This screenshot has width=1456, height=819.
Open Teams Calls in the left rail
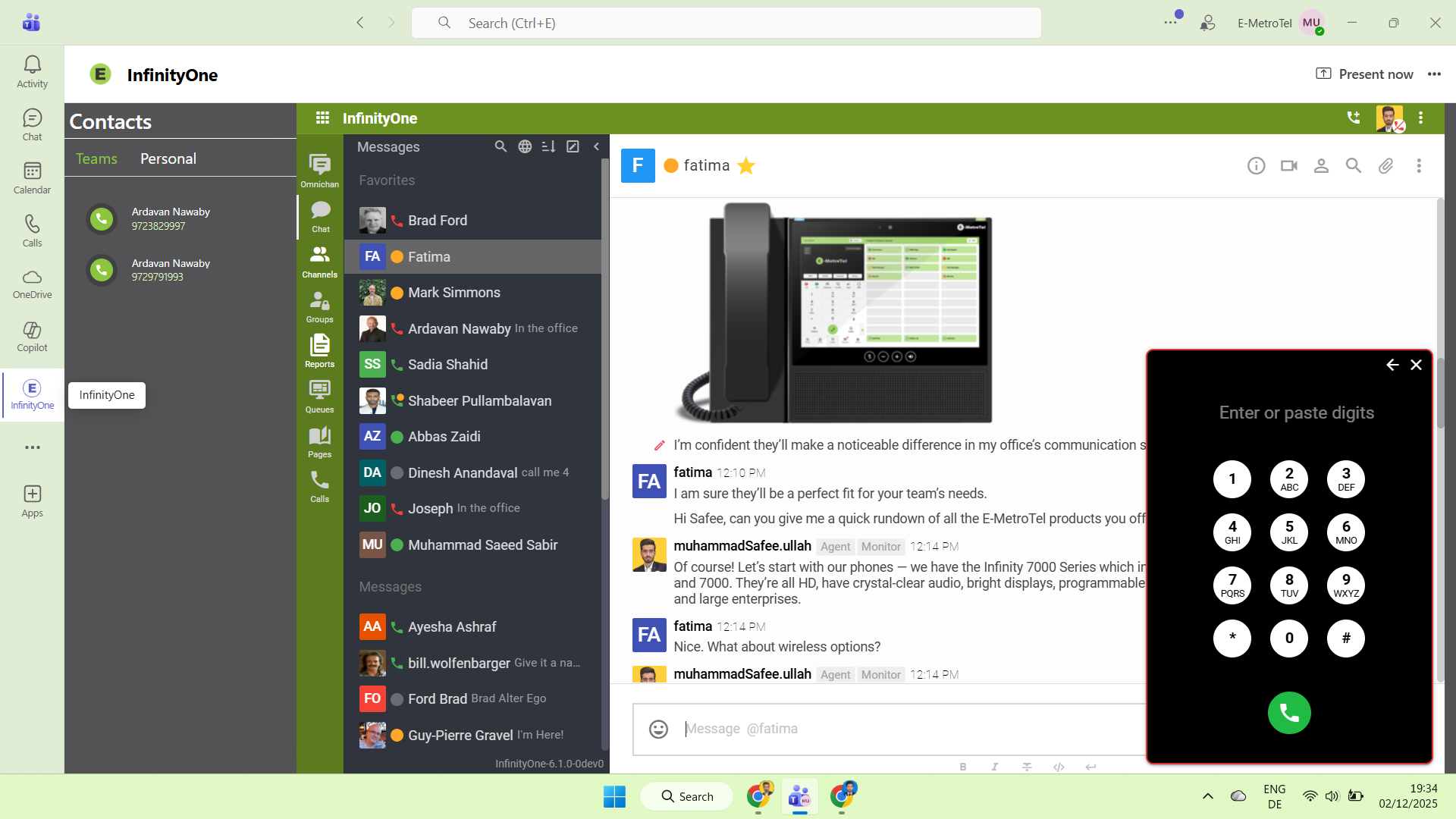tap(32, 231)
